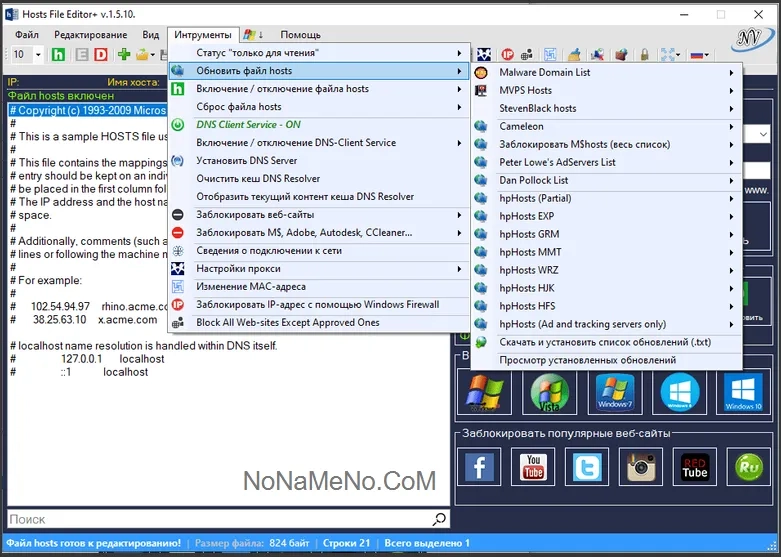The width and height of the screenshot is (781, 557).
Task: Click the Windows Vista logo icon
Action: pos(549,393)
